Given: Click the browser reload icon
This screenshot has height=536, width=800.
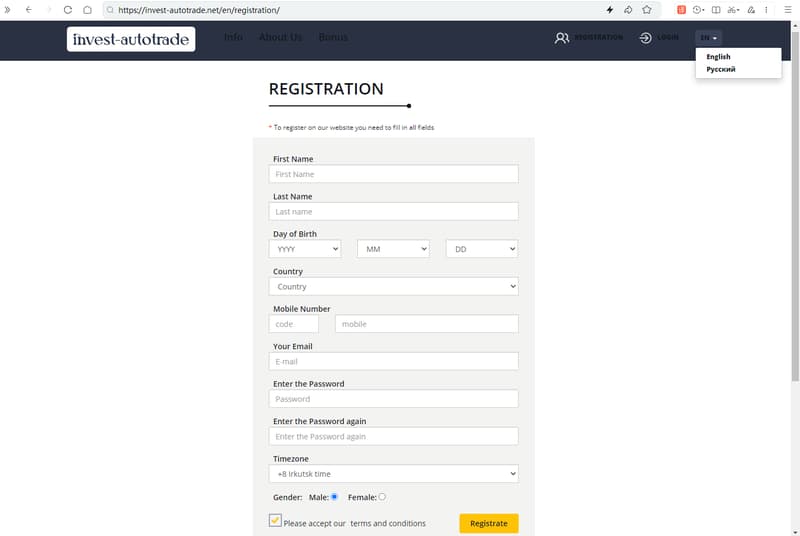Looking at the screenshot, I should (x=67, y=9).
